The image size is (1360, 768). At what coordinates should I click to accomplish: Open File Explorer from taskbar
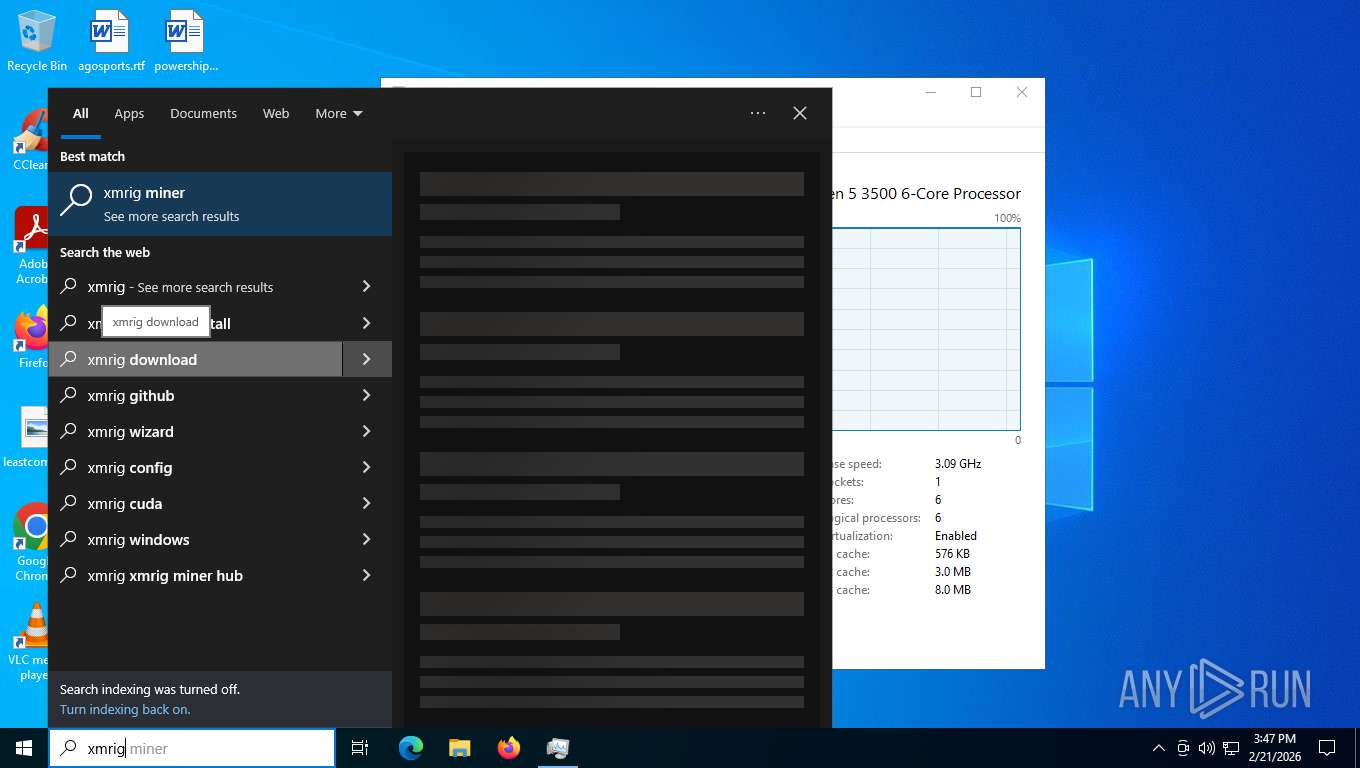click(460, 748)
